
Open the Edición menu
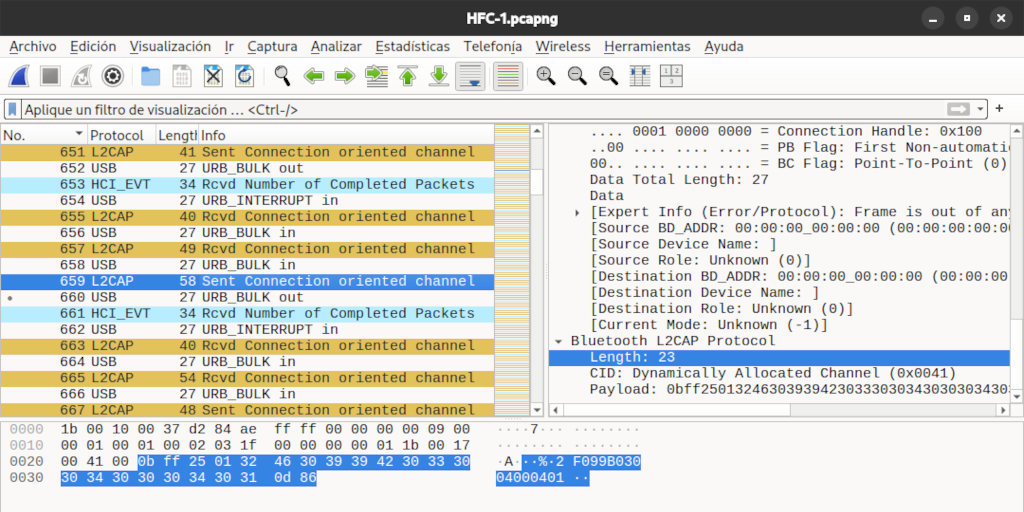(93, 46)
